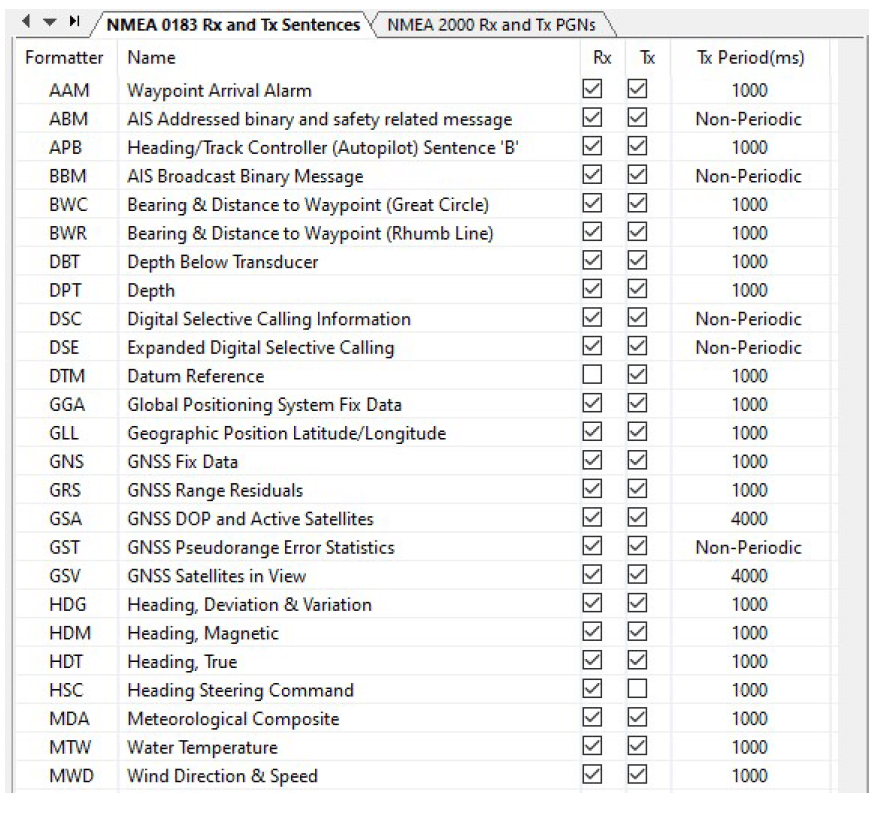
Task: Toggle Tx for ABM AIS Addressed message
Action: click(637, 118)
